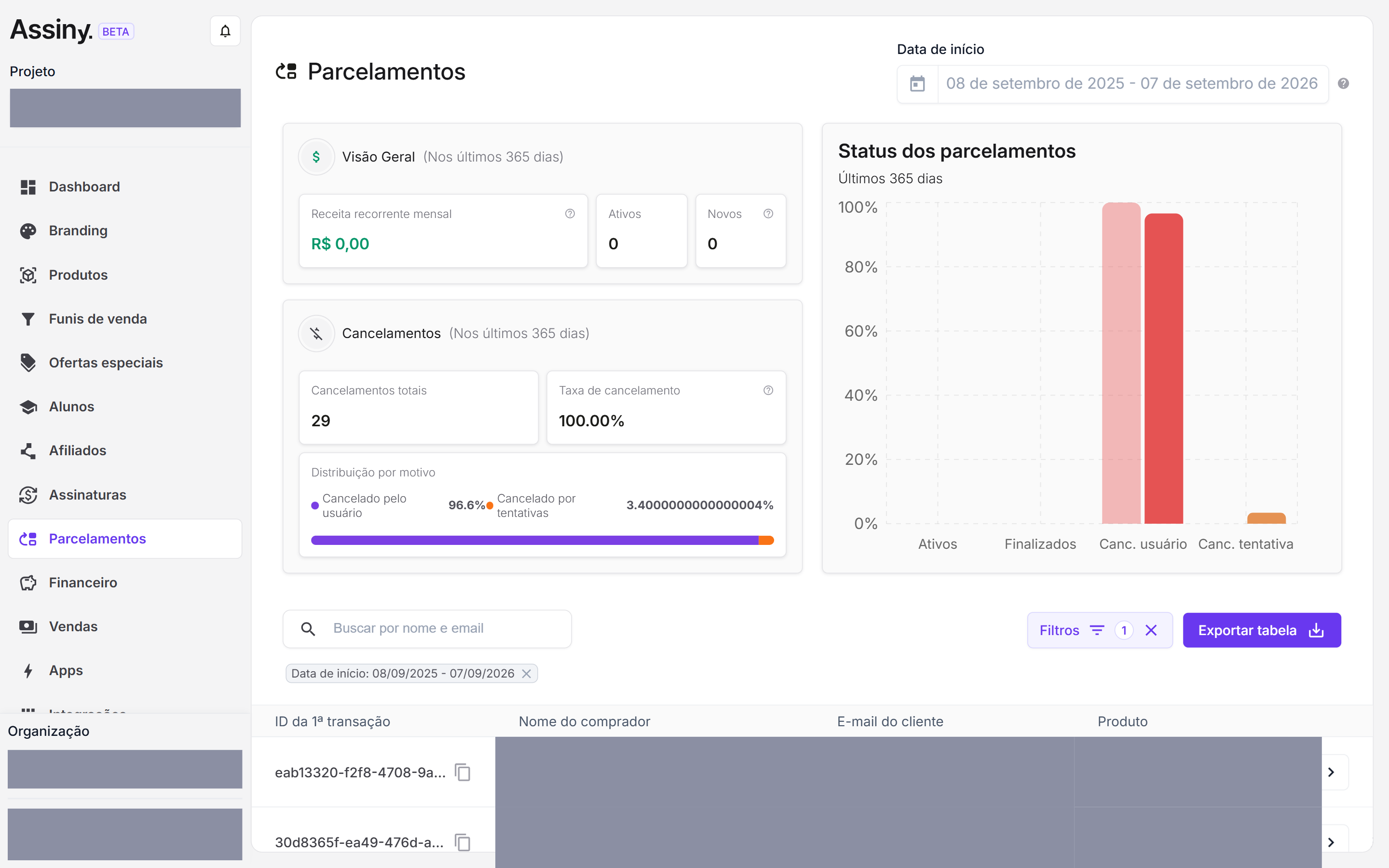Viewport: 1389px width, 868px height.
Task: Open the search magnifier icon
Action: pos(308,629)
